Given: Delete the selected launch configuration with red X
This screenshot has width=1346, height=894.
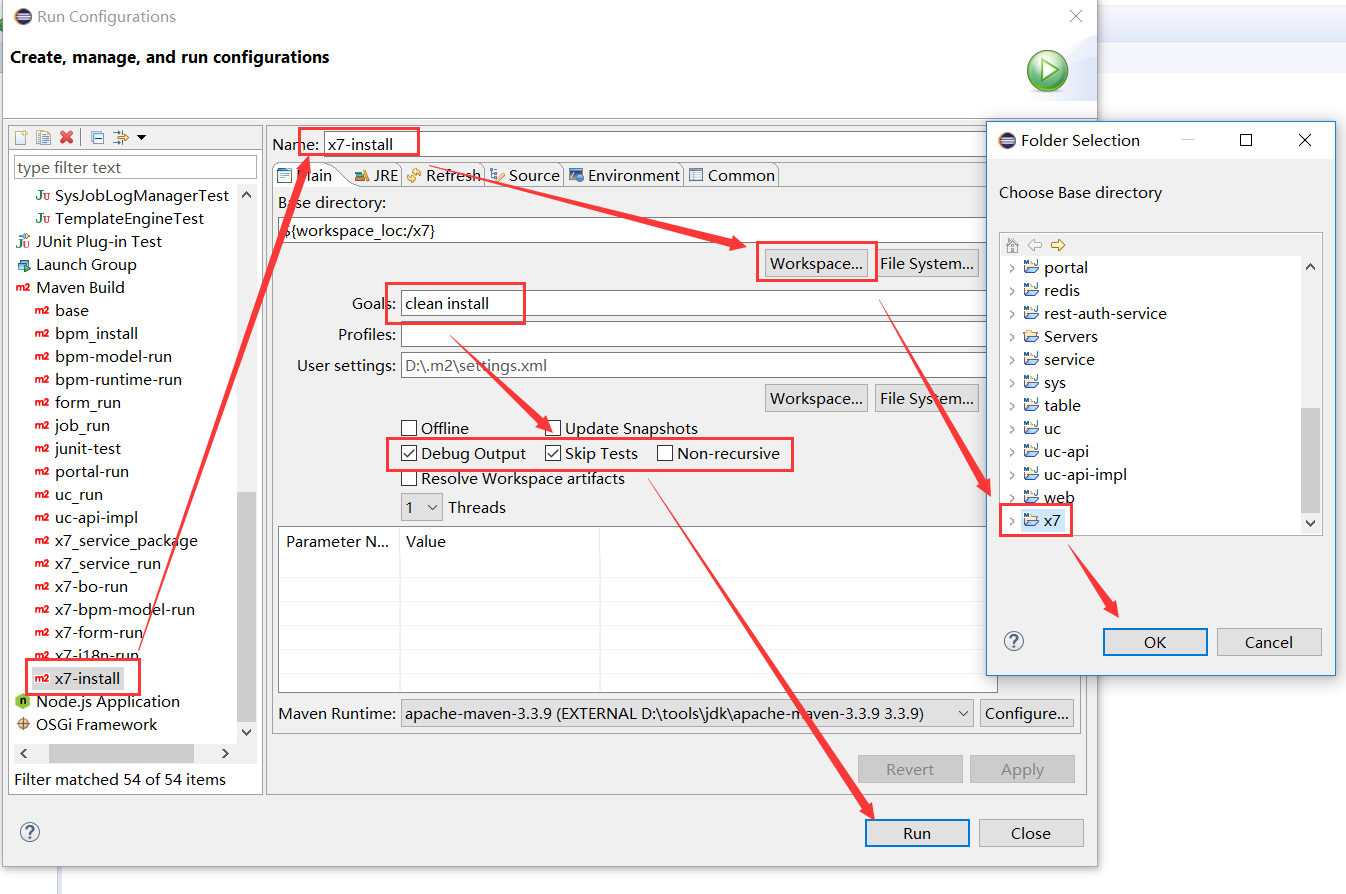Looking at the screenshot, I should [x=66, y=137].
